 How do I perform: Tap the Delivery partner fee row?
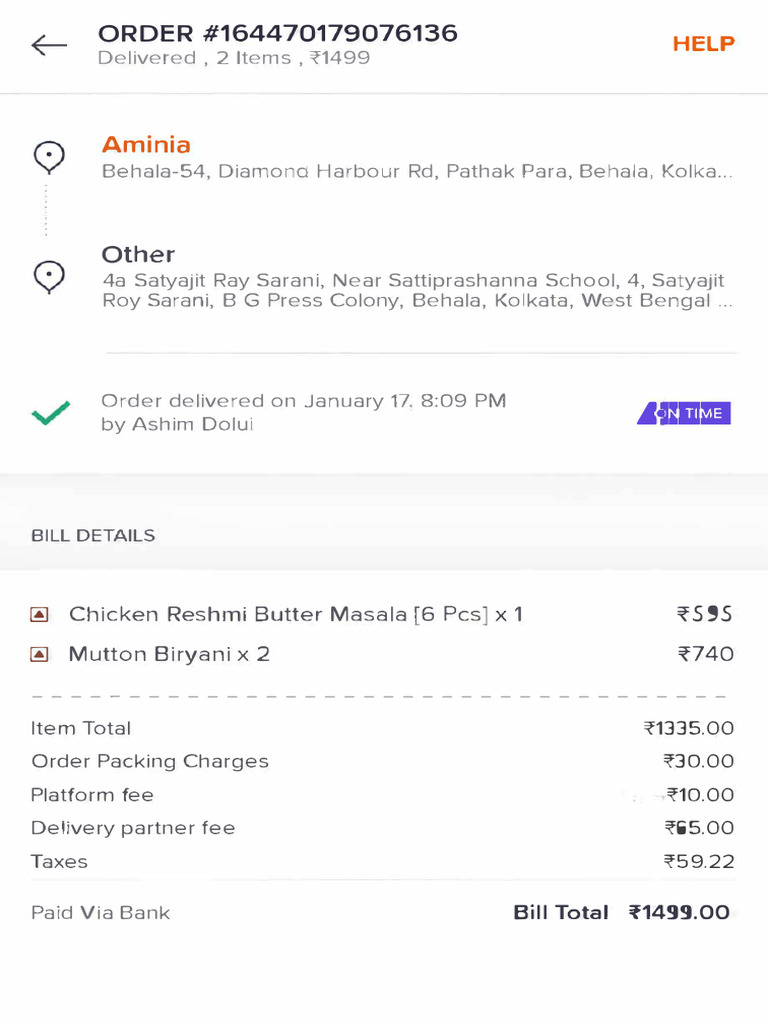point(133,828)
